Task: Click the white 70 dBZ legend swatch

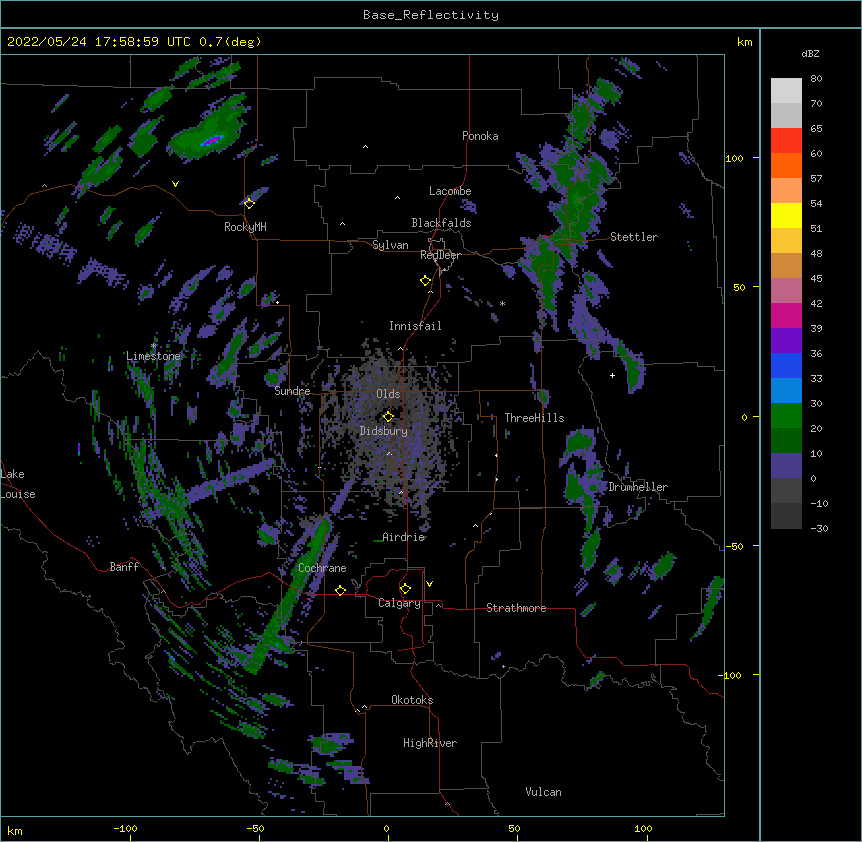Action: [x=786, y=91]
